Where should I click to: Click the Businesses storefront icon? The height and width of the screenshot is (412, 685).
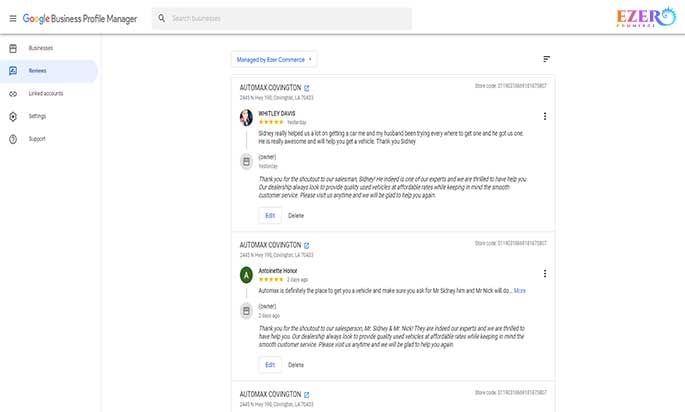13,48
